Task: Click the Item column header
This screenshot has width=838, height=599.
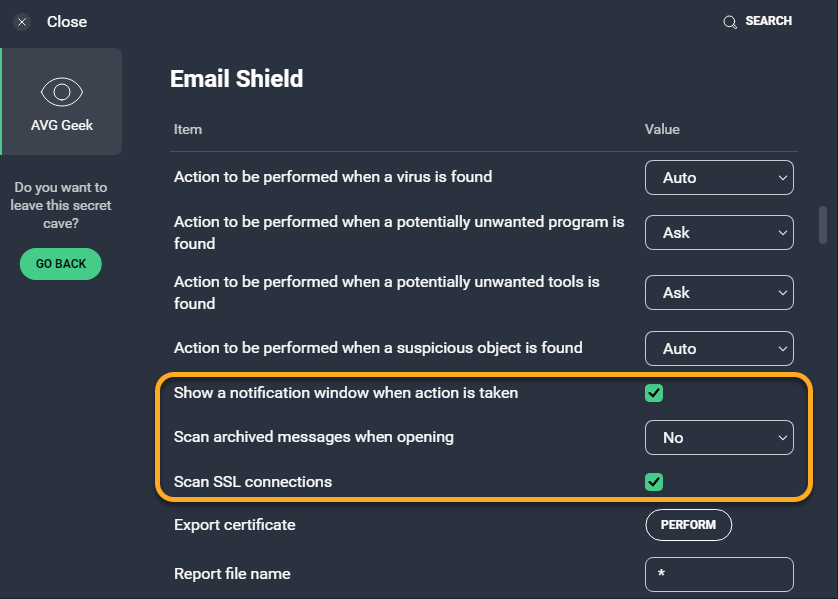Action: pos(188,129)
